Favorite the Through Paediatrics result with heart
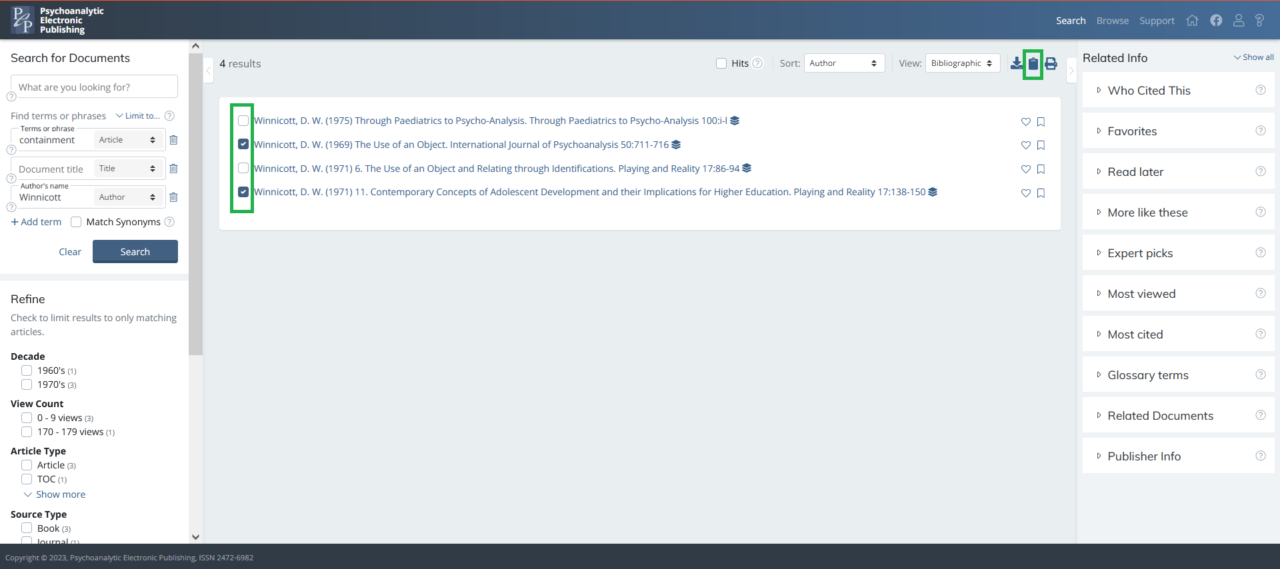This screenshot has height=569, width=1280. (x=1025, y=122)
